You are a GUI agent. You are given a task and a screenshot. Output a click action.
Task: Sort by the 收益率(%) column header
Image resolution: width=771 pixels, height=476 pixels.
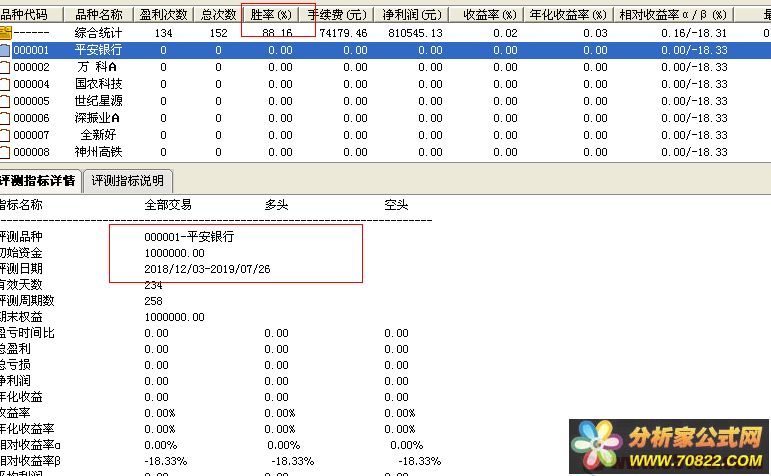click(486, 15)
